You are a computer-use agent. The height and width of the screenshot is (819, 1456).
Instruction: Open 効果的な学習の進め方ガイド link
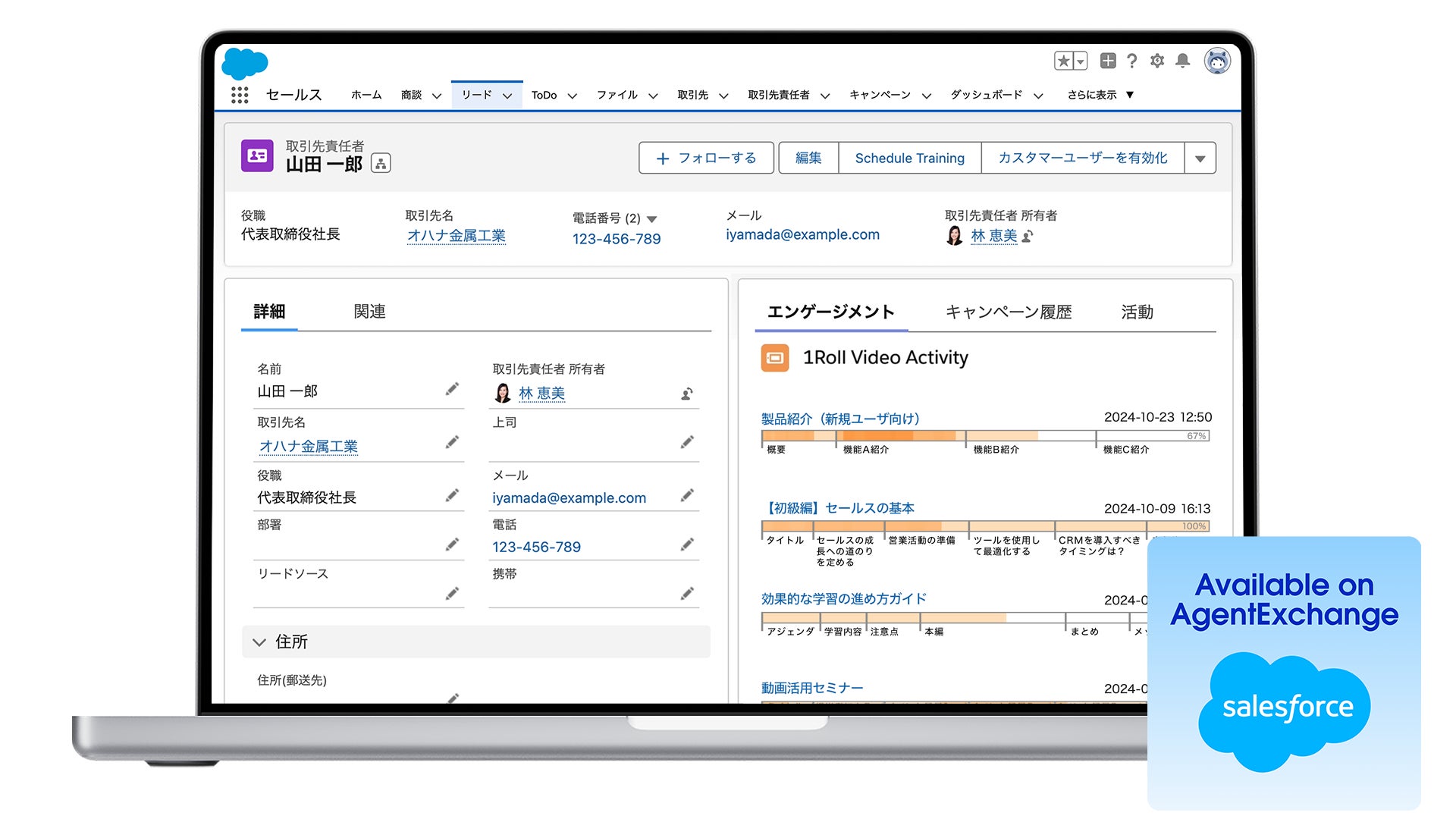(843, 599)
